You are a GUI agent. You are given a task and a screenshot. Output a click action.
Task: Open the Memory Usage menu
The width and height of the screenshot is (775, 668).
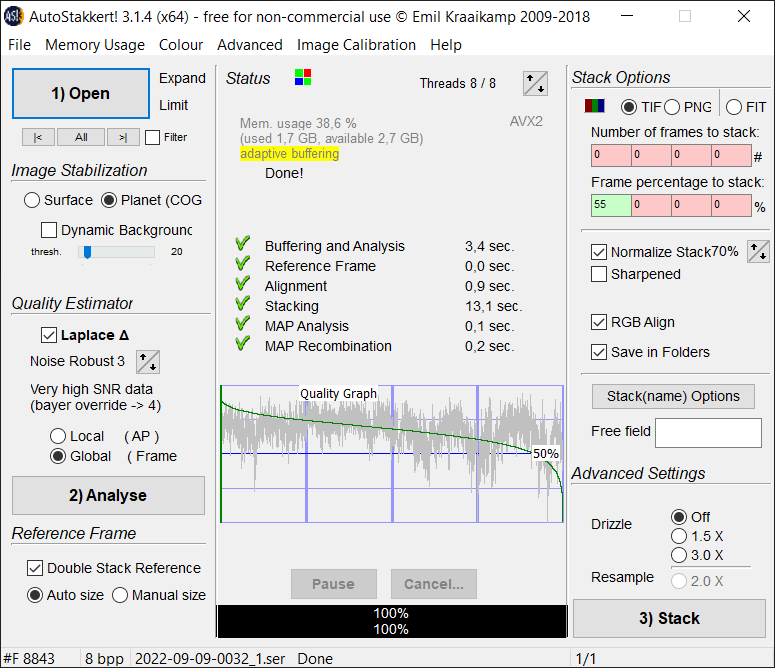coord(95,45)
